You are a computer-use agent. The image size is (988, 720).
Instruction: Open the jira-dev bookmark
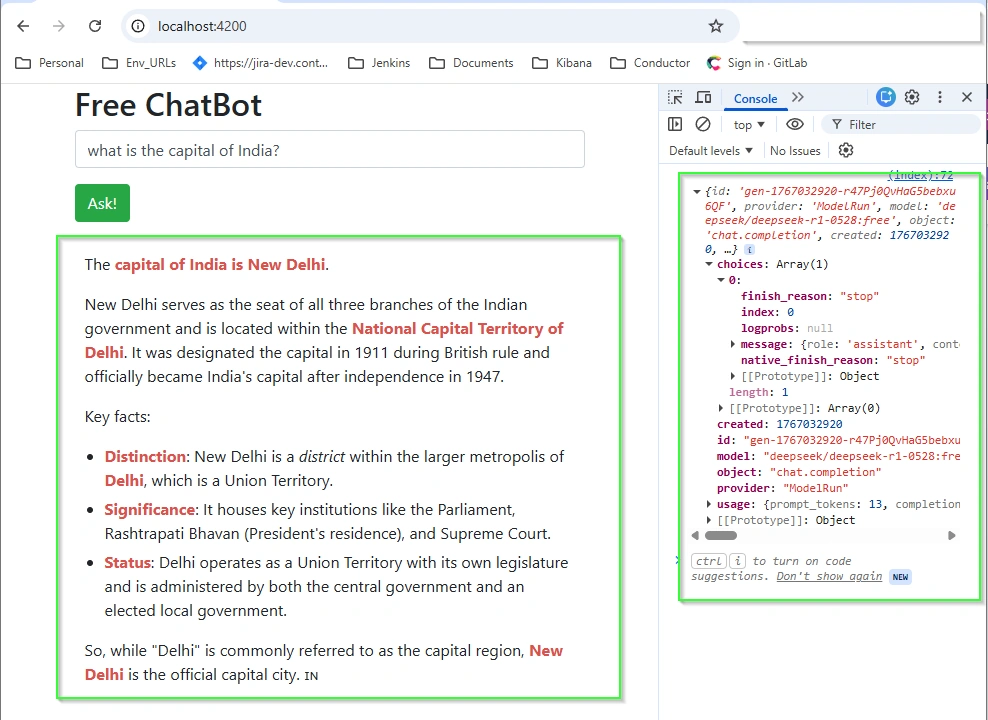click(x=260, y=63)
